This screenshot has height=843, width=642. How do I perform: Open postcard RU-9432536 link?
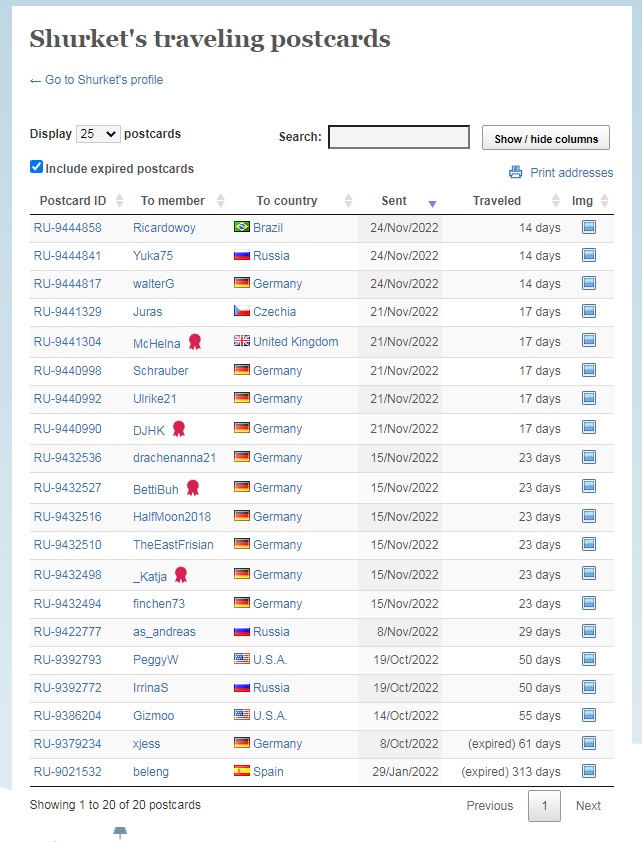68,458
